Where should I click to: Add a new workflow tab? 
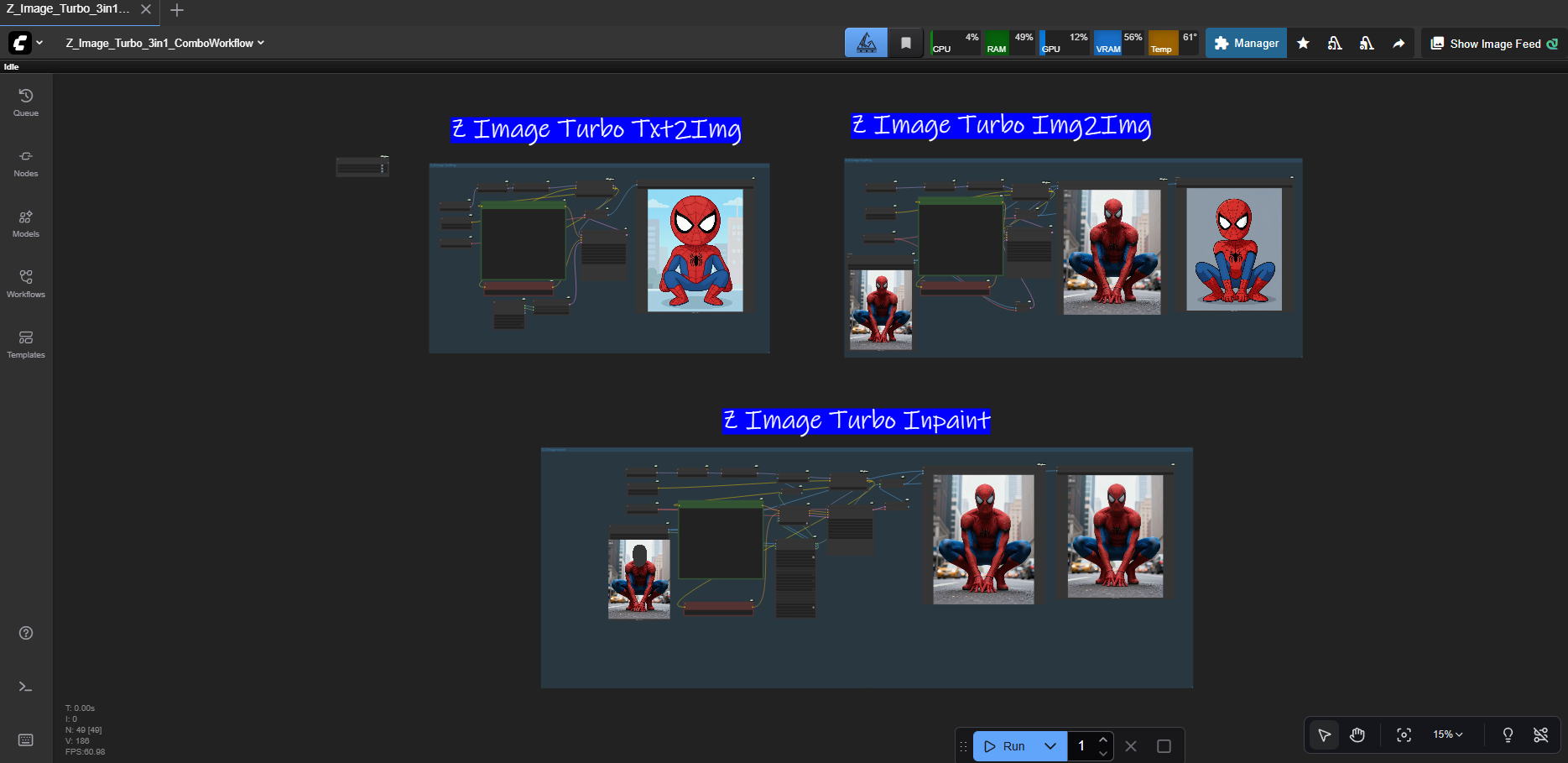click(177, 10)
